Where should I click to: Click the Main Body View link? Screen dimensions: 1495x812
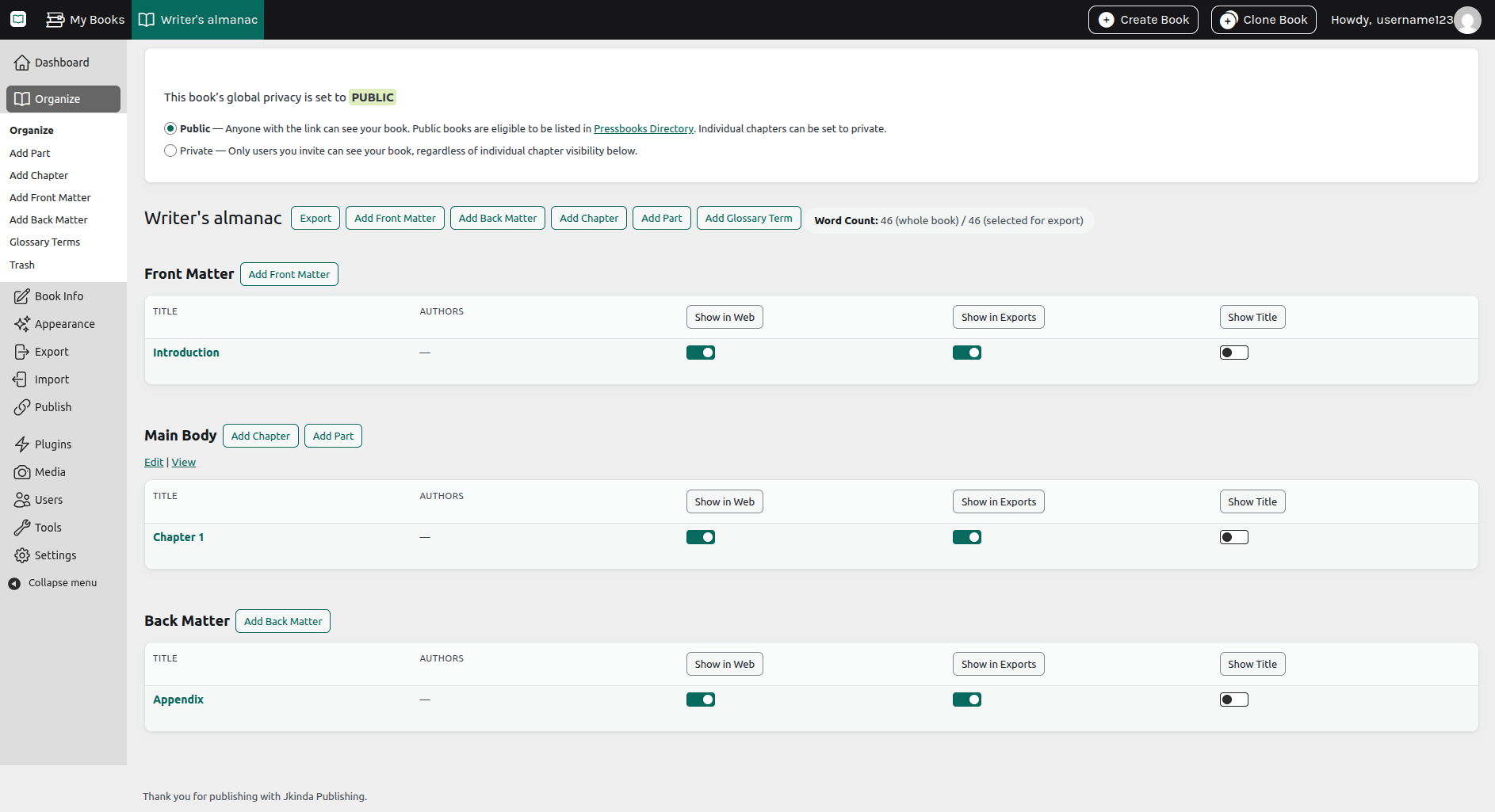point(184,462)
